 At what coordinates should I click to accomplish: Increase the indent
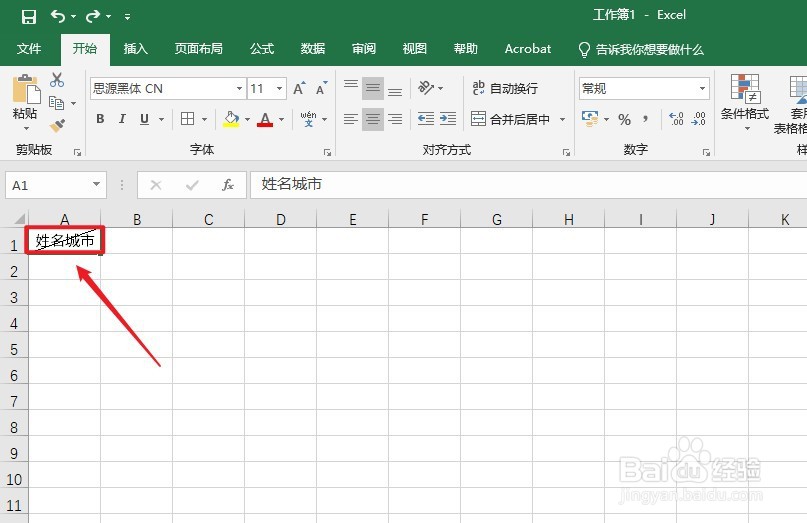tap(448, 119)
